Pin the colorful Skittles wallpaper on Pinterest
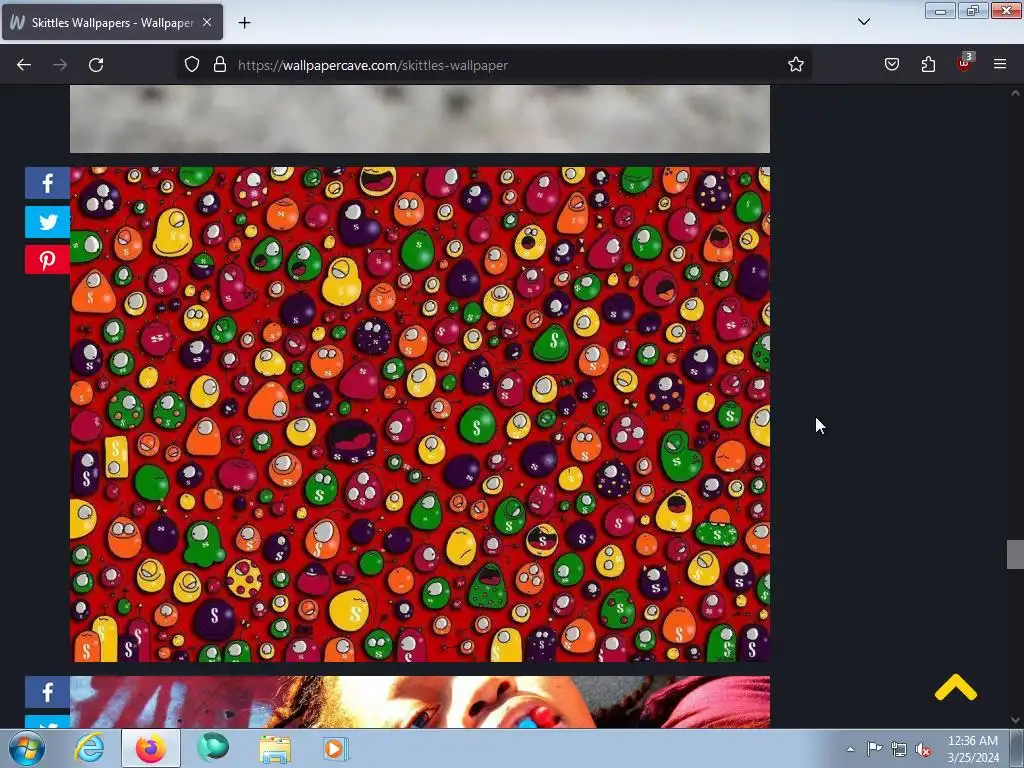The height and width of the screenshot is (768, 1024). [x=47, y=260]
